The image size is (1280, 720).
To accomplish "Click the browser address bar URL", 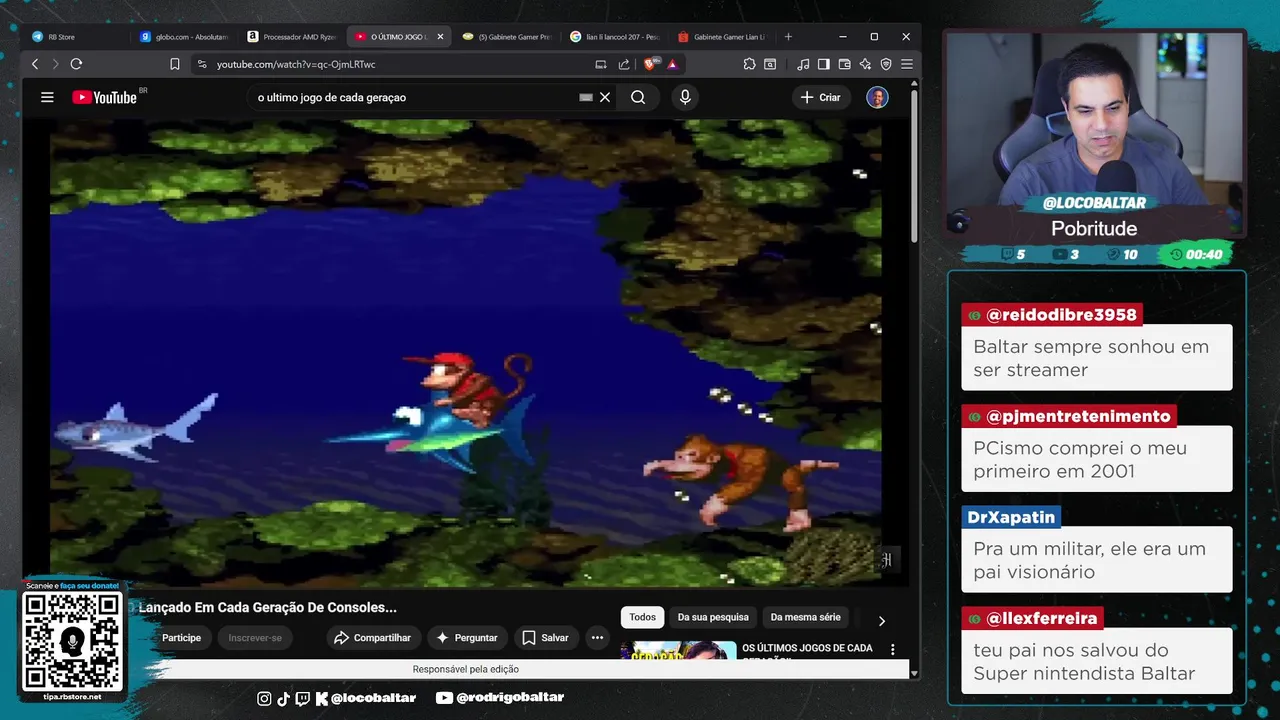I will coord(296,64).
